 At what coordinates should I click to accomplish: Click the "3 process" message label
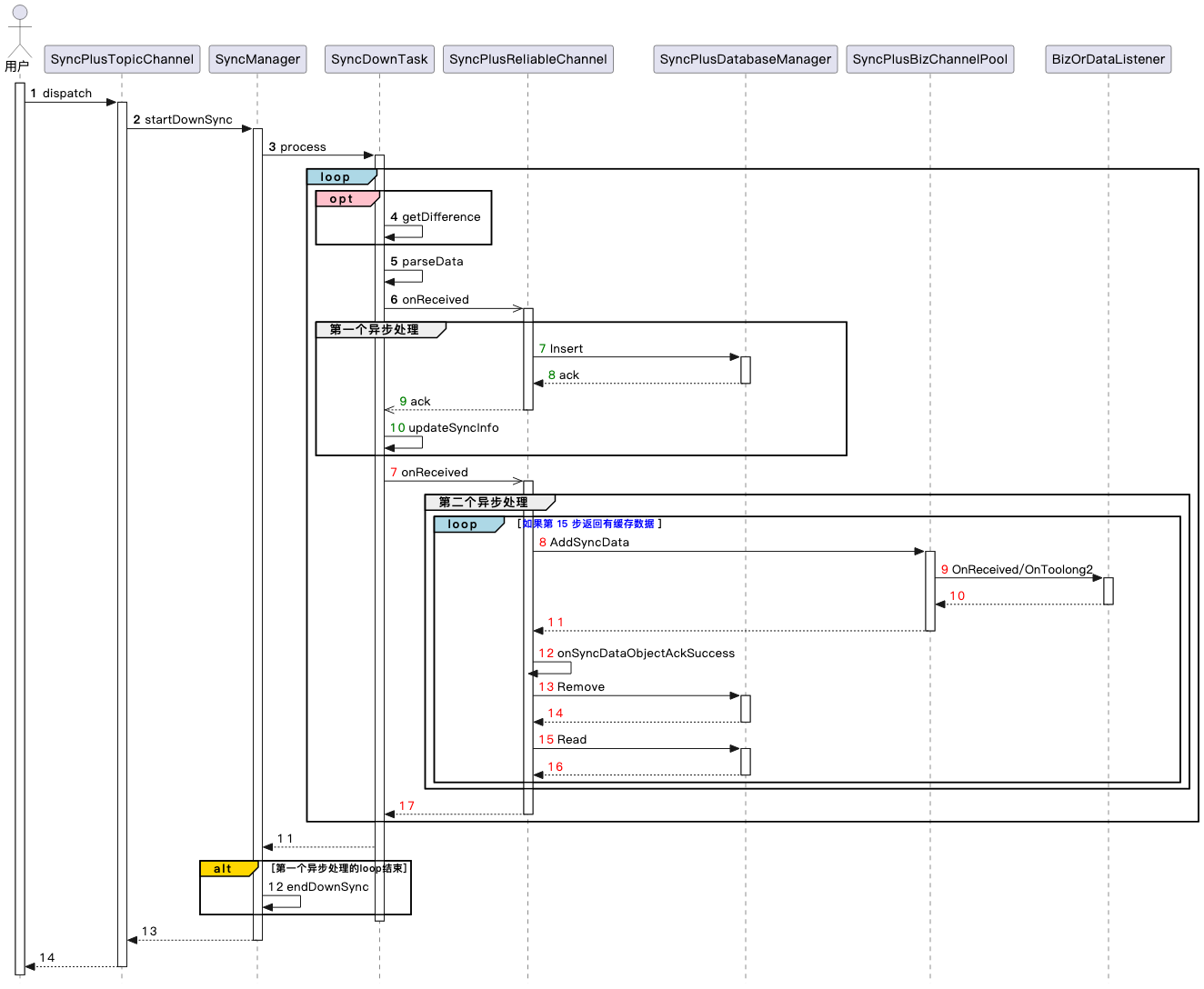click(x=297, y=147)
